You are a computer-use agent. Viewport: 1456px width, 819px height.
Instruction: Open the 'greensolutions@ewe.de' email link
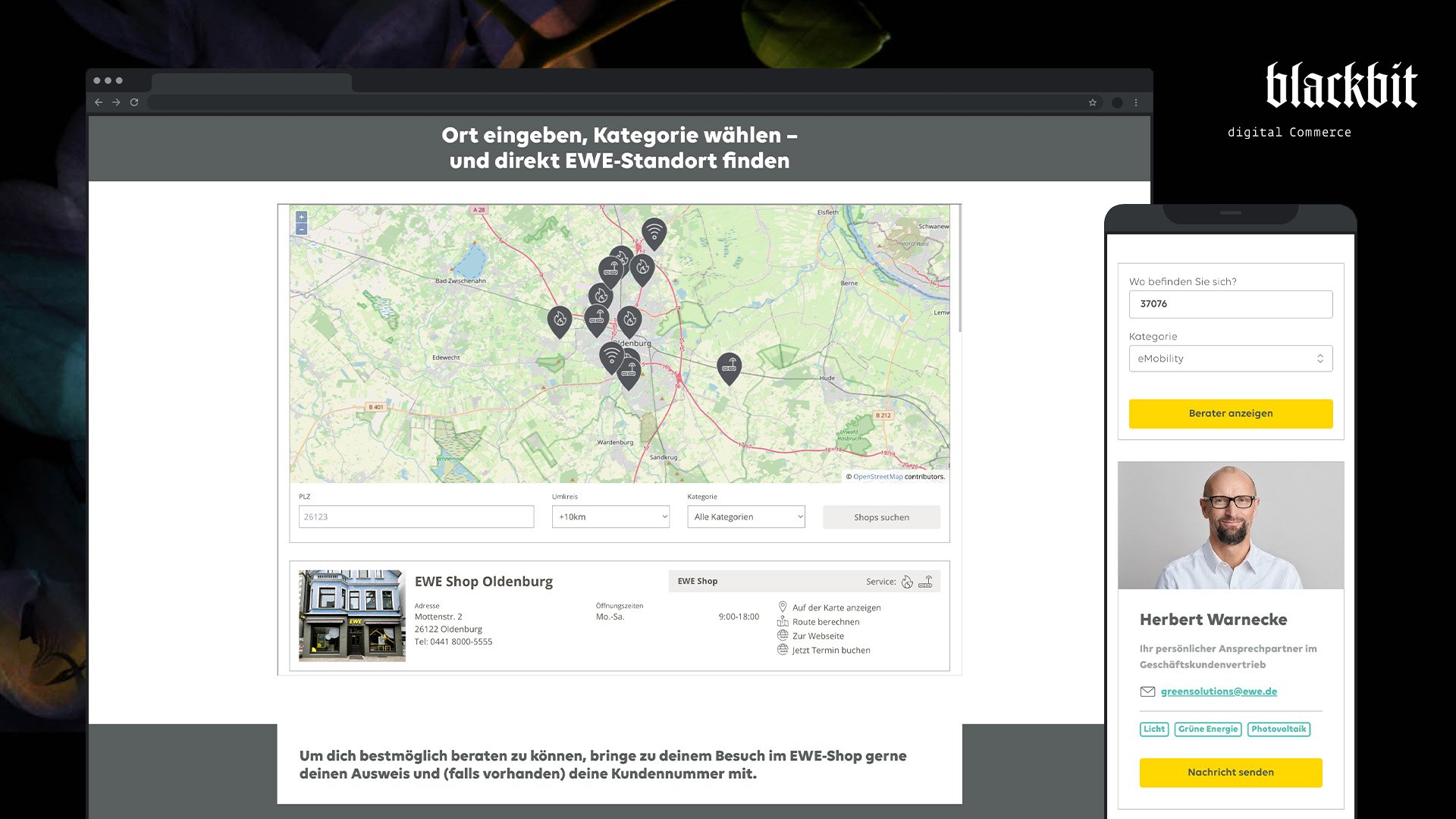click(x=1218, y=691)
